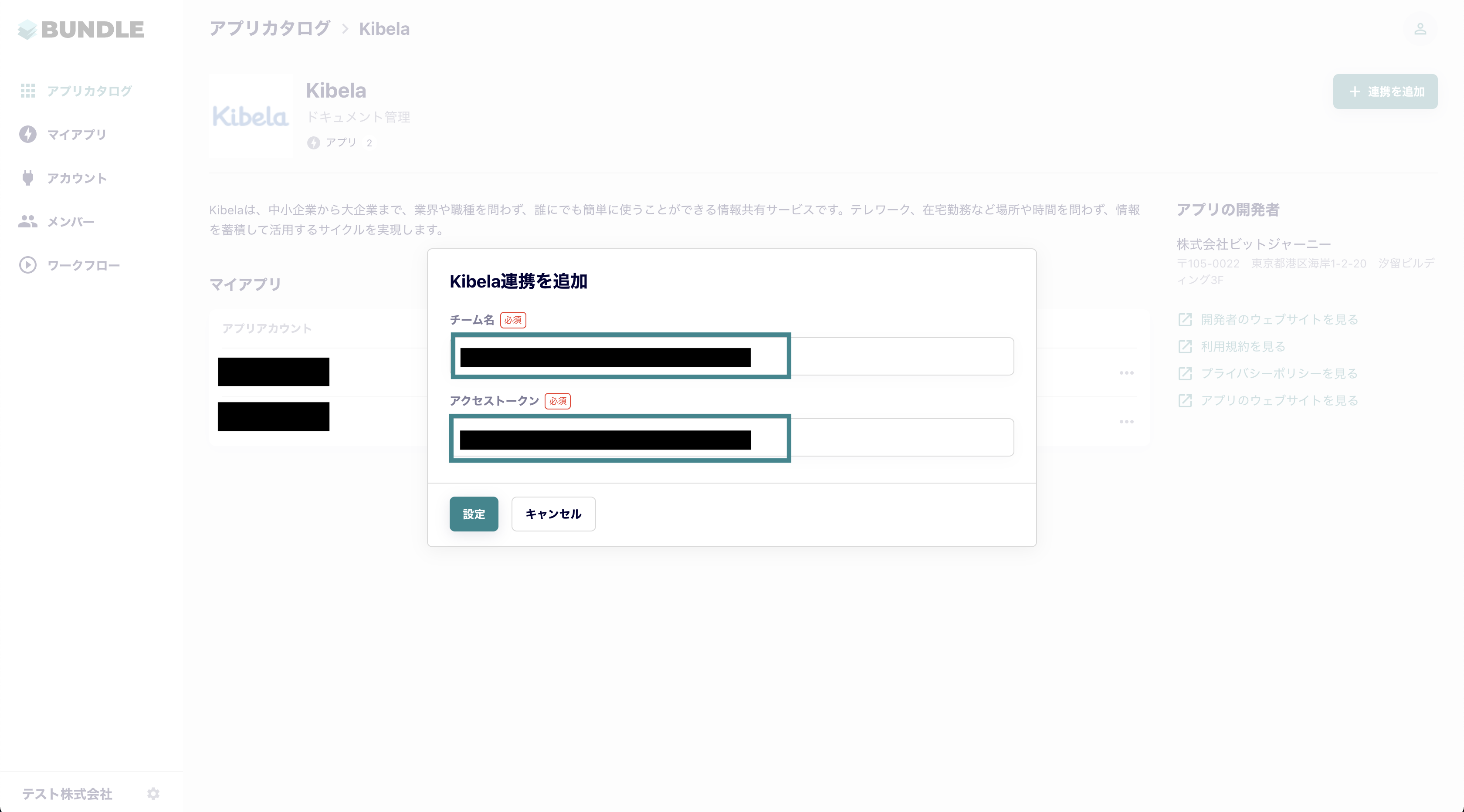1464x812 pixels.
Task: Open 開発者のウェブサイトを見る link
Action: [1279, 319]
